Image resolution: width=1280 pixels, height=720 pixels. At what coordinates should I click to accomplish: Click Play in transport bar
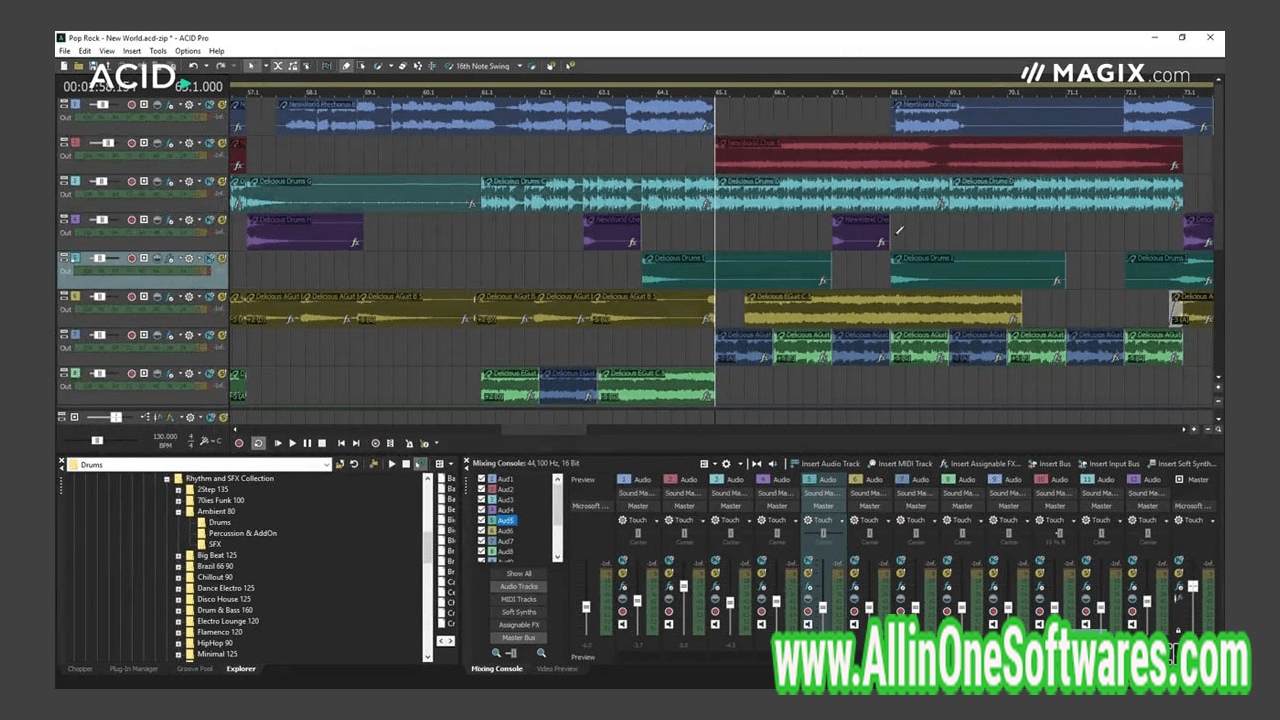292,443
